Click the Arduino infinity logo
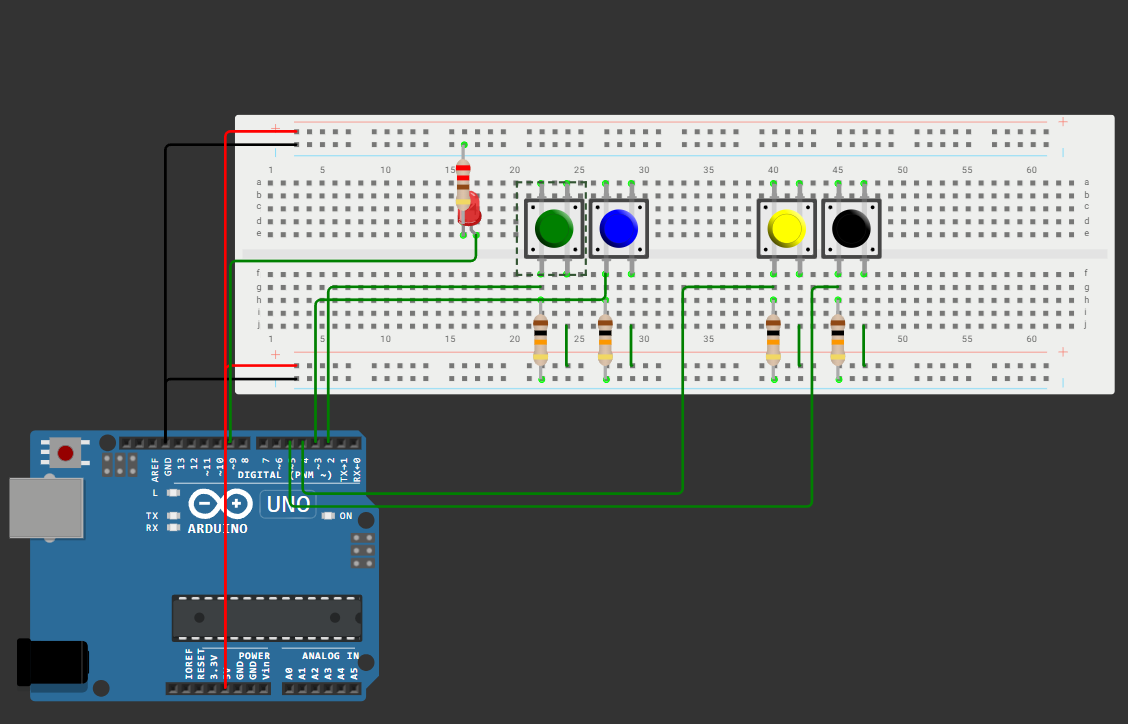Viewport: 1128px width, 724px height. pyautogui.click(x=220, y=504)
